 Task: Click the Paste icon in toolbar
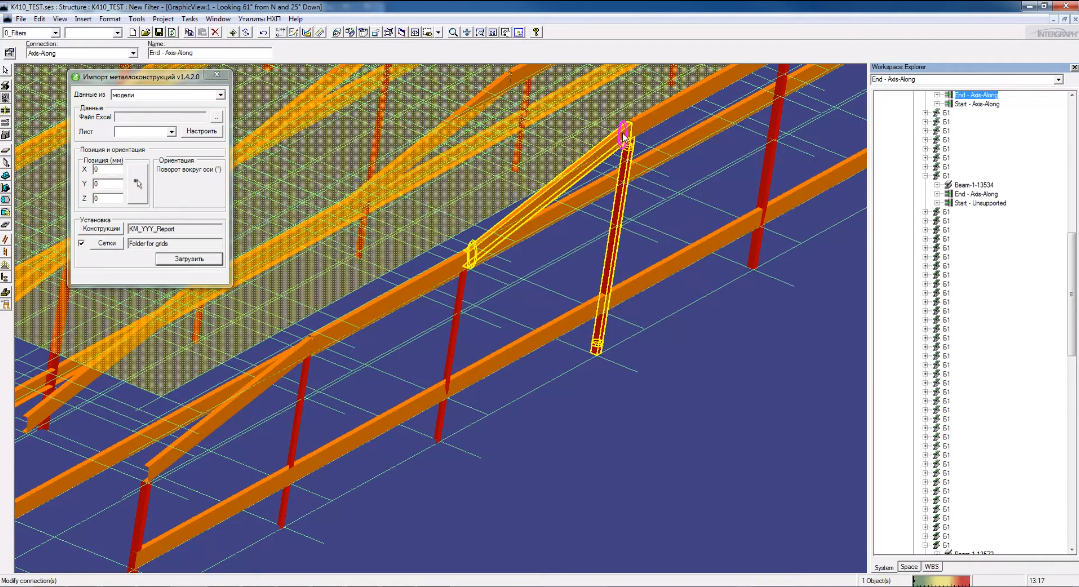pyautogui.click(x=202, y=32)
